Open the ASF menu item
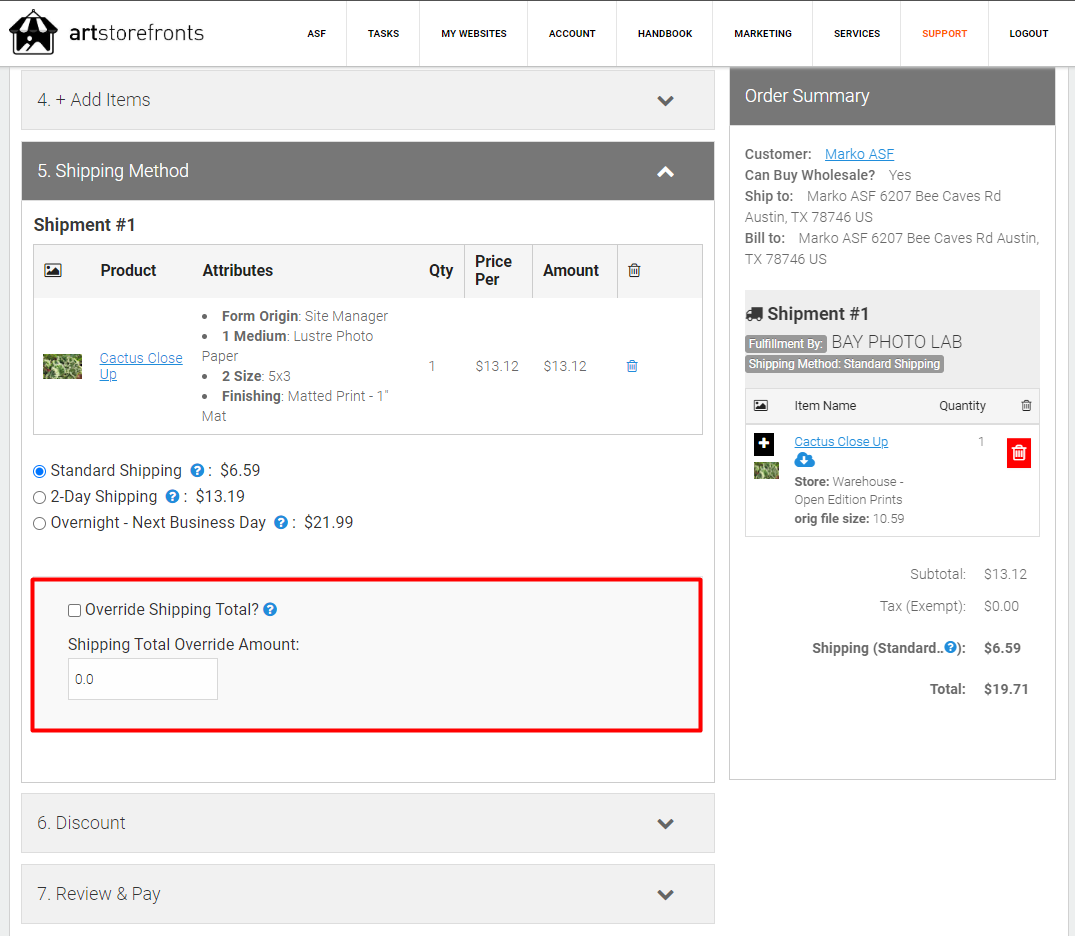 click(x=316, y=34)
